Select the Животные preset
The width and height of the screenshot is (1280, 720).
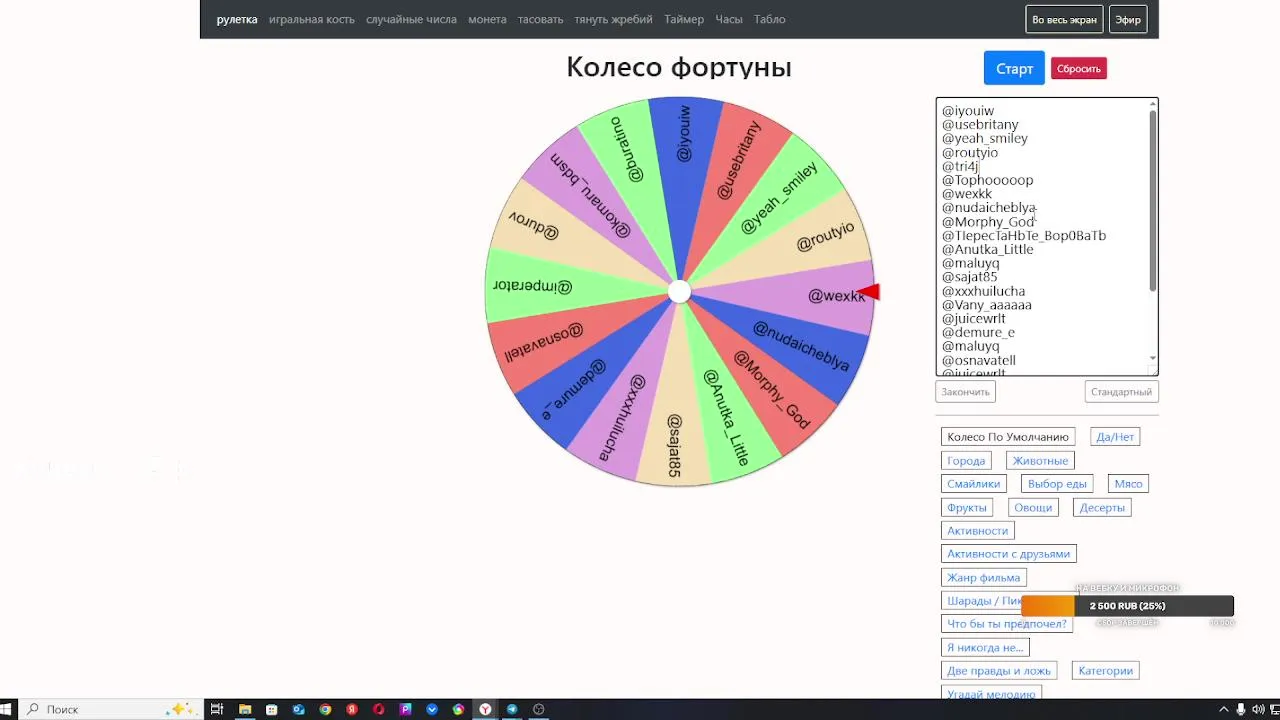pyautogui.click(x=1040, y=461)
